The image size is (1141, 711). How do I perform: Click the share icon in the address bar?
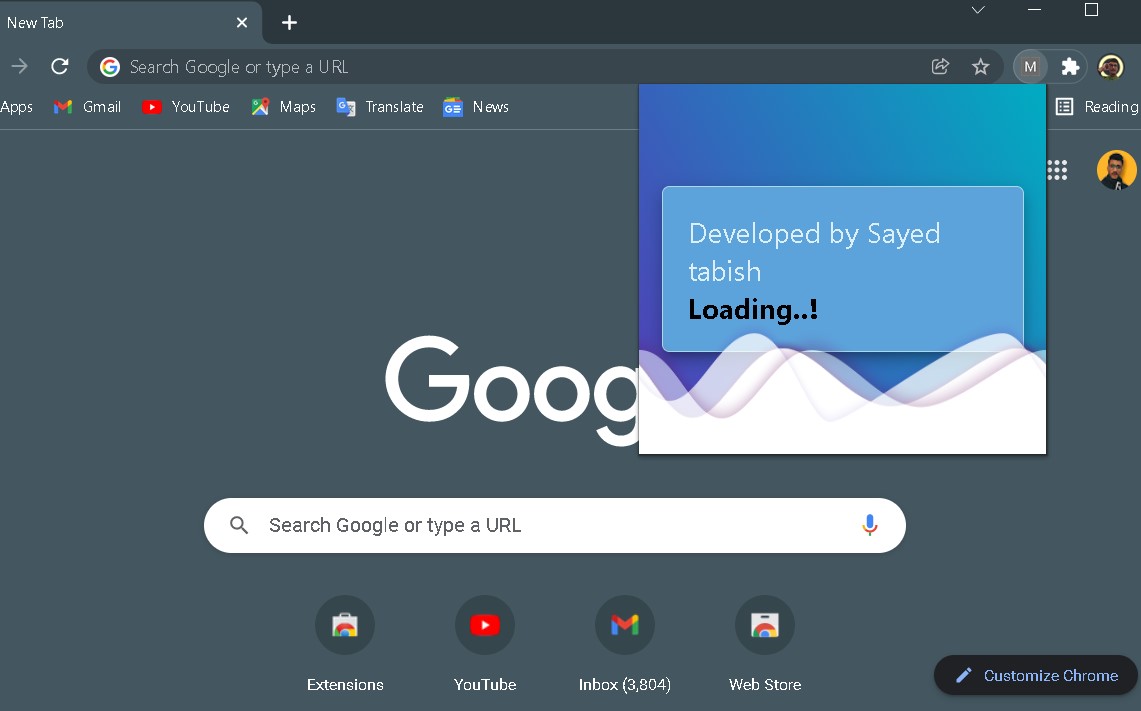click(x=940, y=66)
